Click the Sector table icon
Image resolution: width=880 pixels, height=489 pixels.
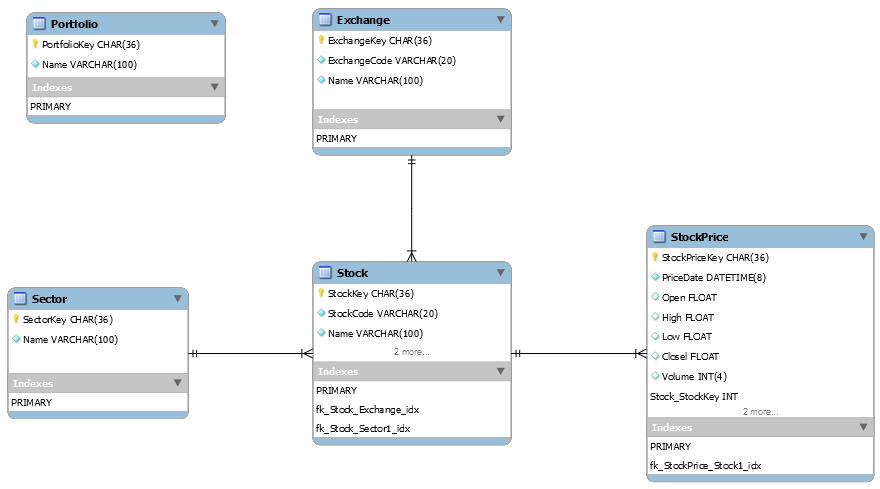[20, 299]
